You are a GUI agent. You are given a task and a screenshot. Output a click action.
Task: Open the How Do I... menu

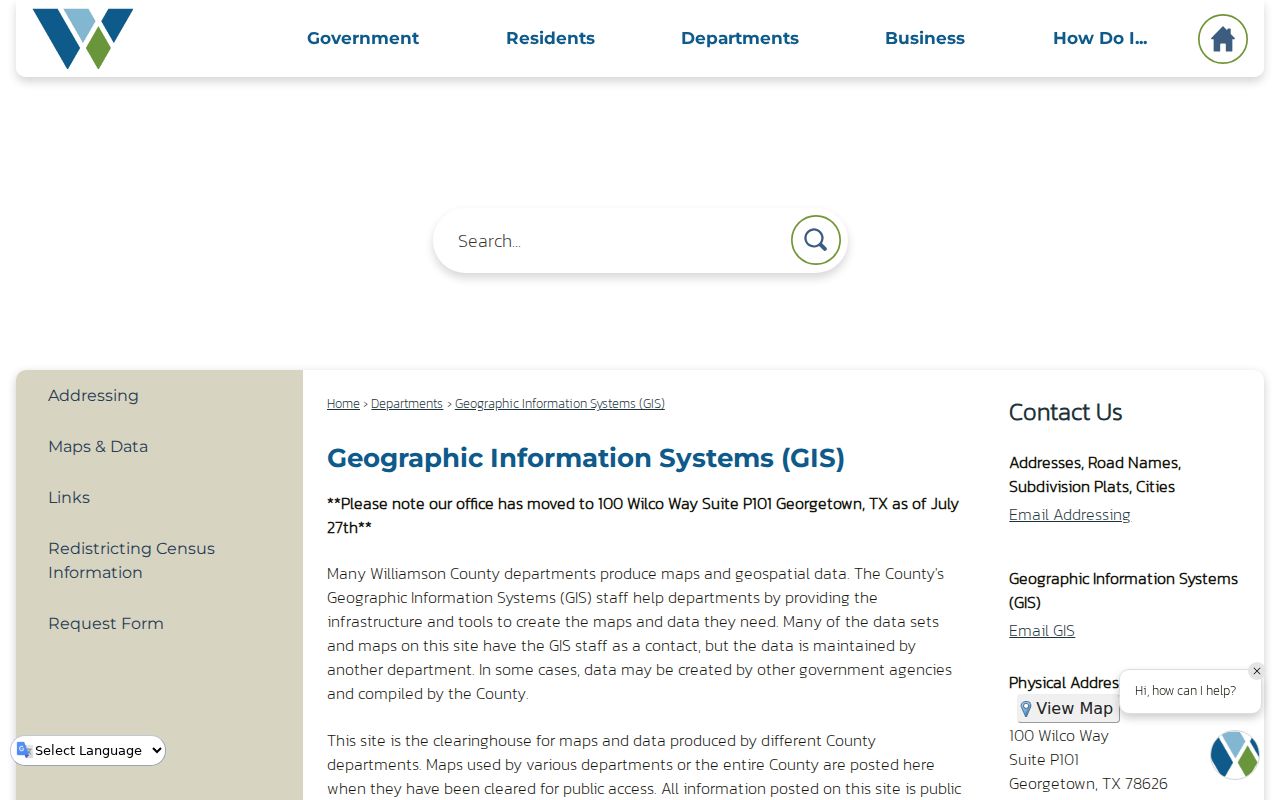pyautogui.click(x=1100, y=38)
